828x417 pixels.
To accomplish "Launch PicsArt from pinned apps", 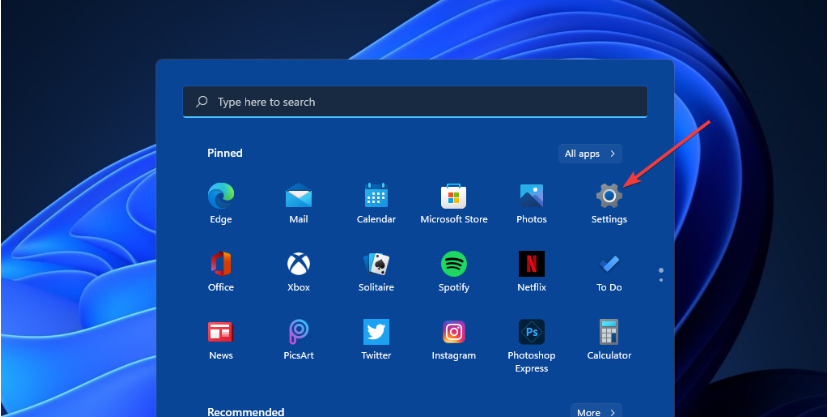I will coord(298,339).
